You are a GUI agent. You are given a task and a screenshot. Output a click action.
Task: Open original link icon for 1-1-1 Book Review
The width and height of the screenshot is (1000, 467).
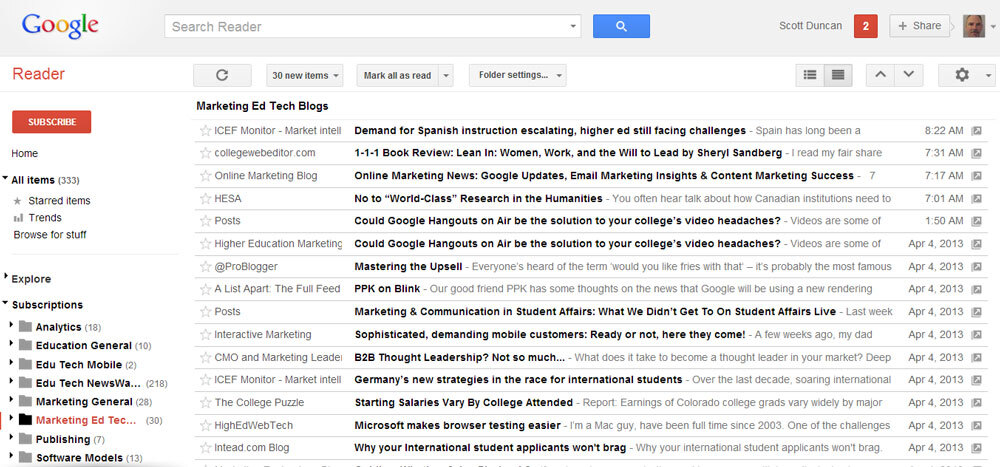coord(976,153)
